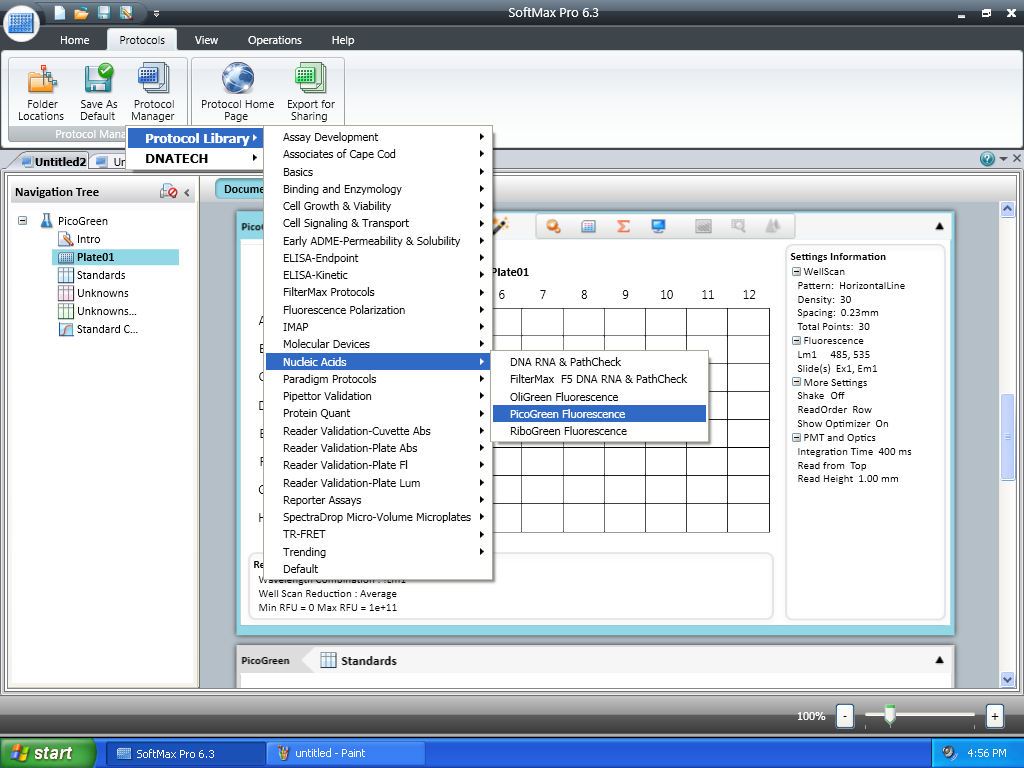Collapse the PMT and Optics settings group
This screenshot has width=1024, height=768.
(x=796, y=438)
